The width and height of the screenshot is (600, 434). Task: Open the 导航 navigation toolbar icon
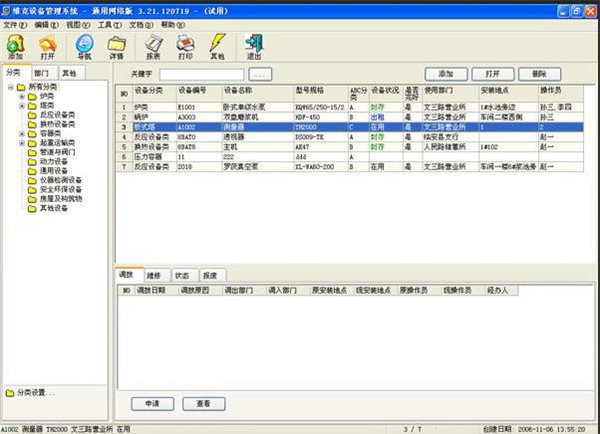click(x=85, y=47)
